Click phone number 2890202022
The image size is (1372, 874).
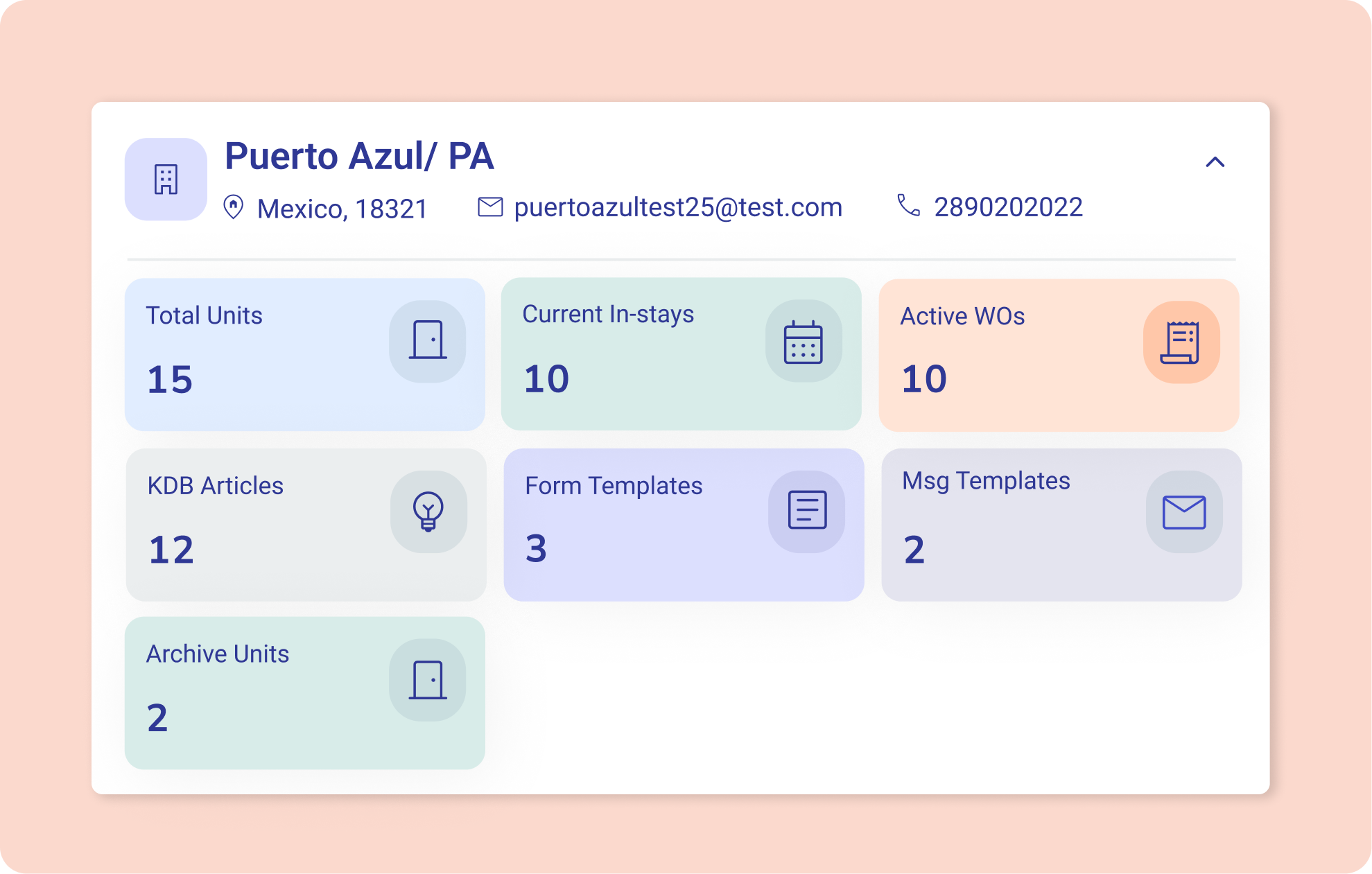(1008, 207)
